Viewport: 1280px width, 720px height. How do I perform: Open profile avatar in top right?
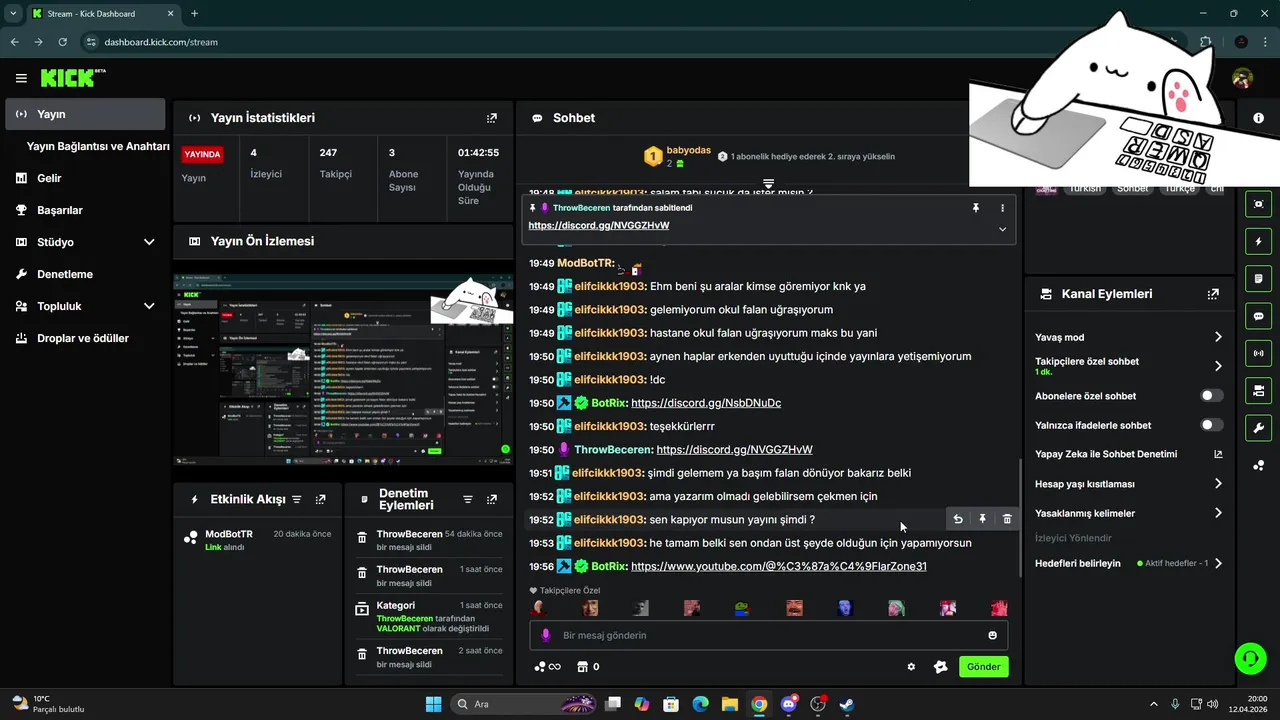pyautogui.click(x=1243, y=78)
